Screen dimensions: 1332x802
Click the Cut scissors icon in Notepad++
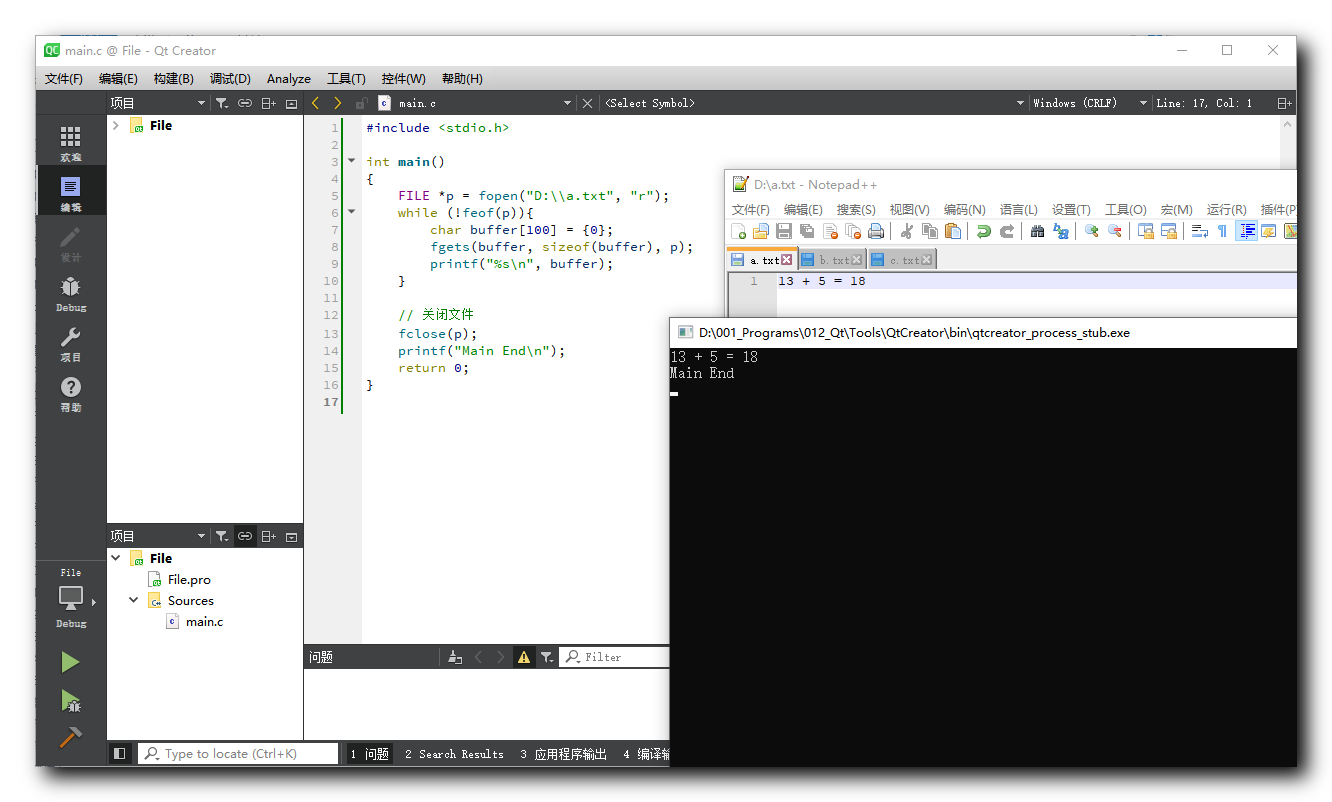(907, 231)
